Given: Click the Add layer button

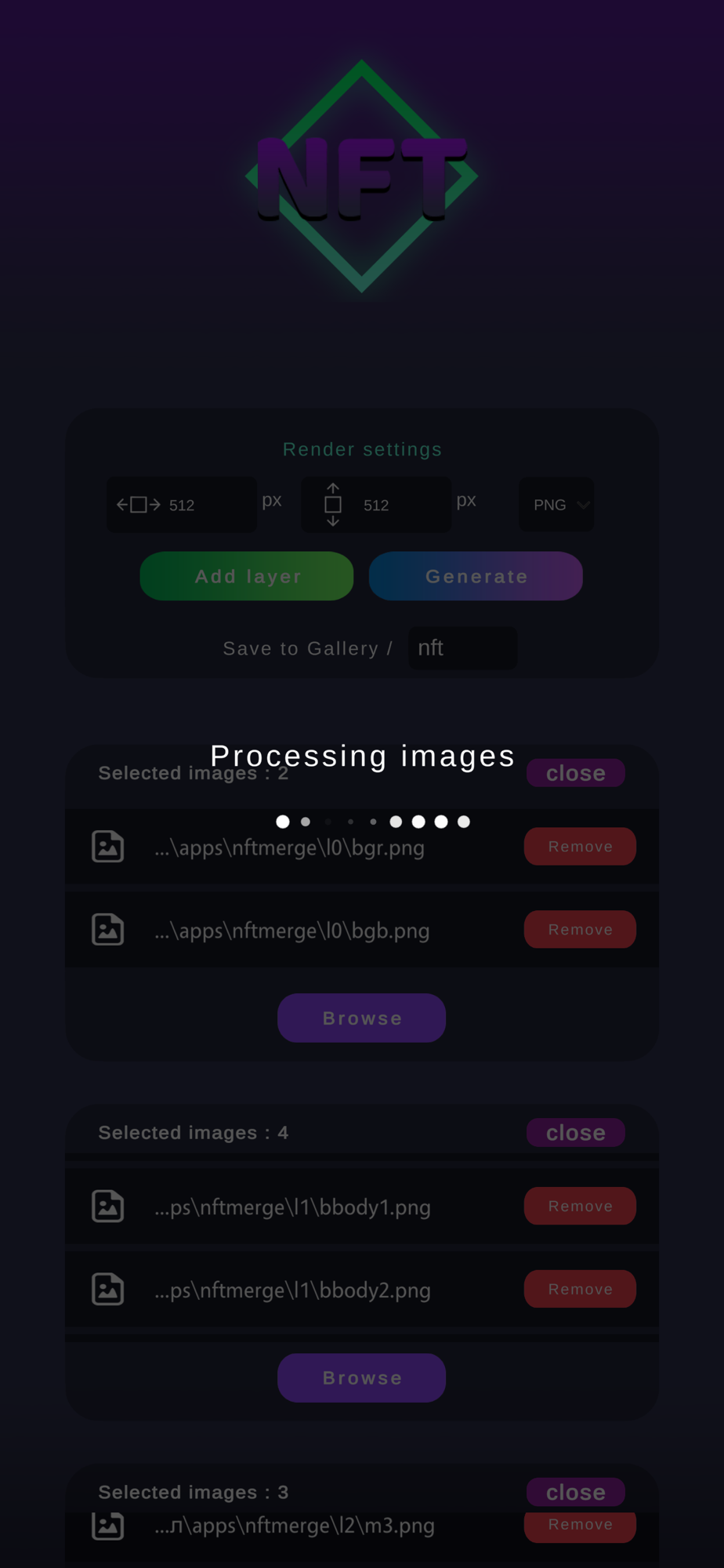Looking at the screenshot, I should pyautogui.click(x=247, y=576).
